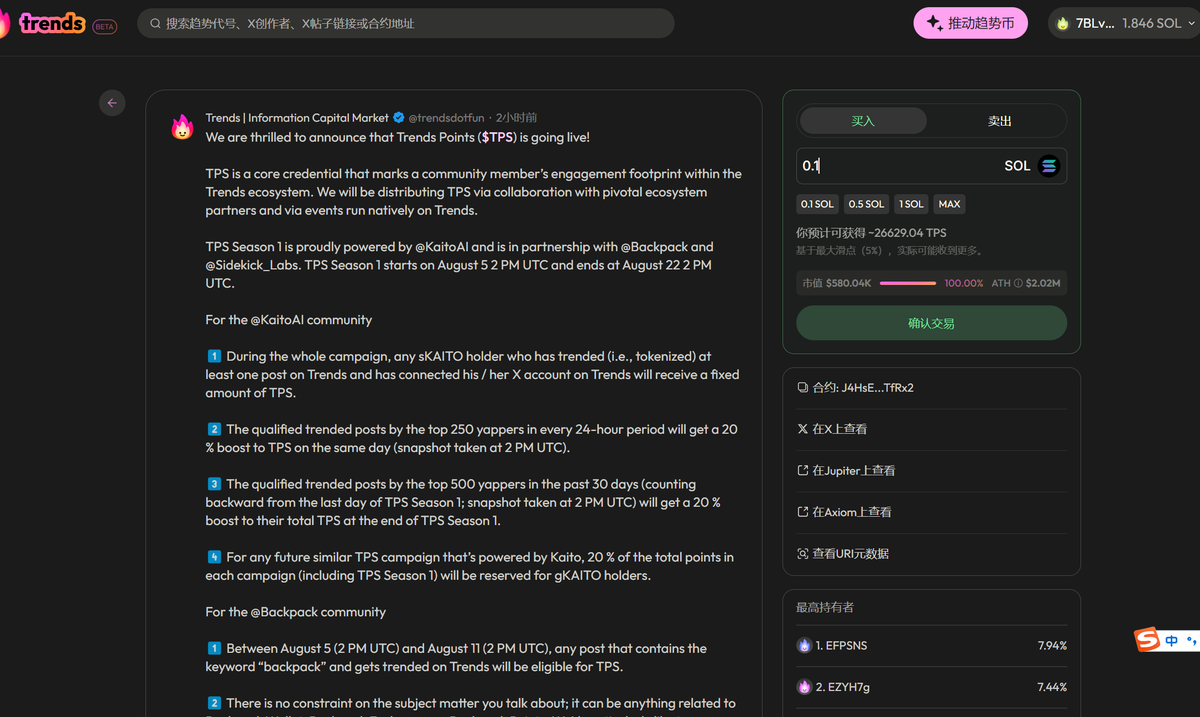The width and height of the screenshot is (1200, 717).
Task: Click the estimated ~26629.04 TPS text
Action: pyautogui.click(x=871, y=233)
